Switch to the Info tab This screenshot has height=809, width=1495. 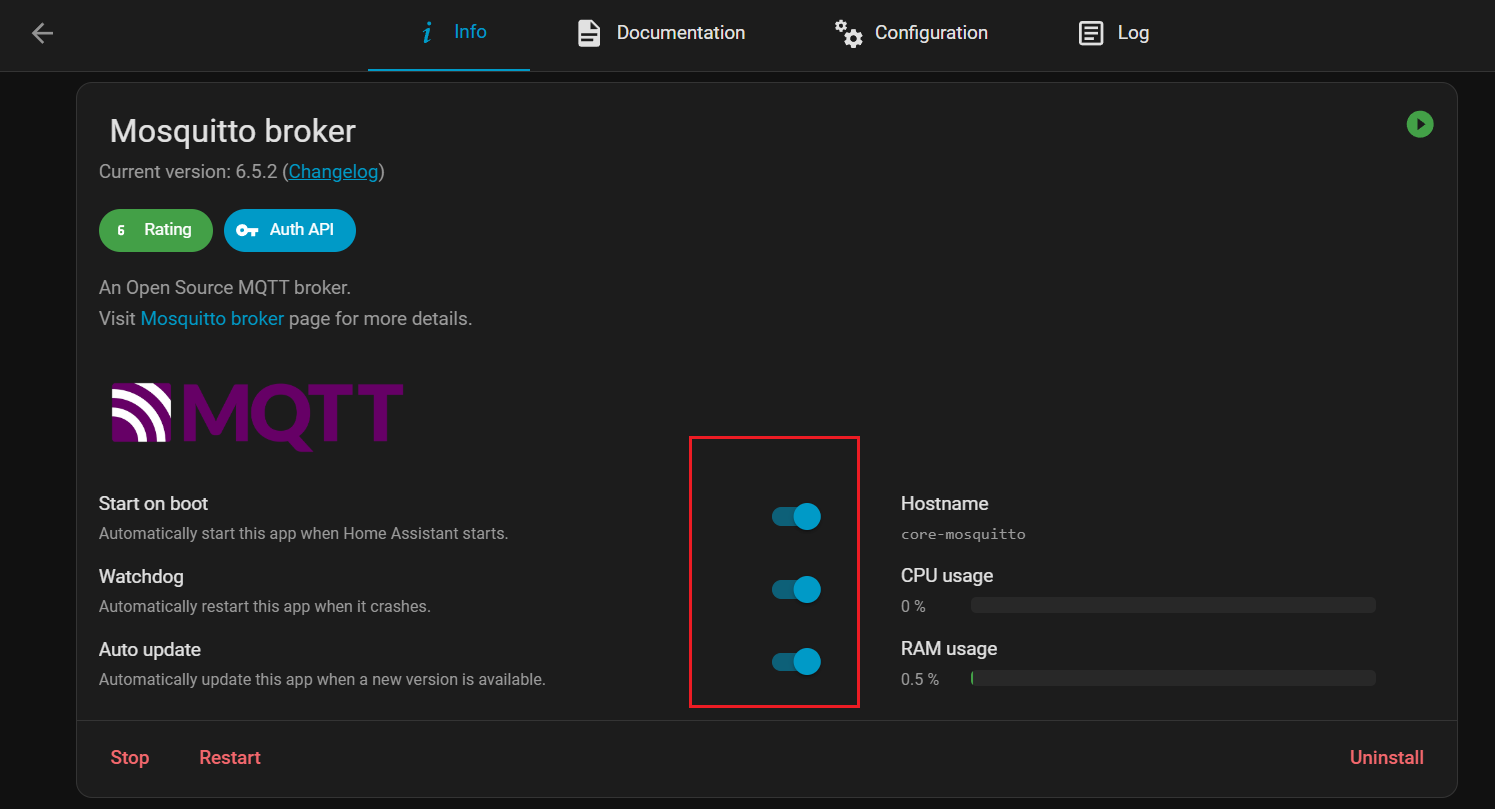coord(449,35)
